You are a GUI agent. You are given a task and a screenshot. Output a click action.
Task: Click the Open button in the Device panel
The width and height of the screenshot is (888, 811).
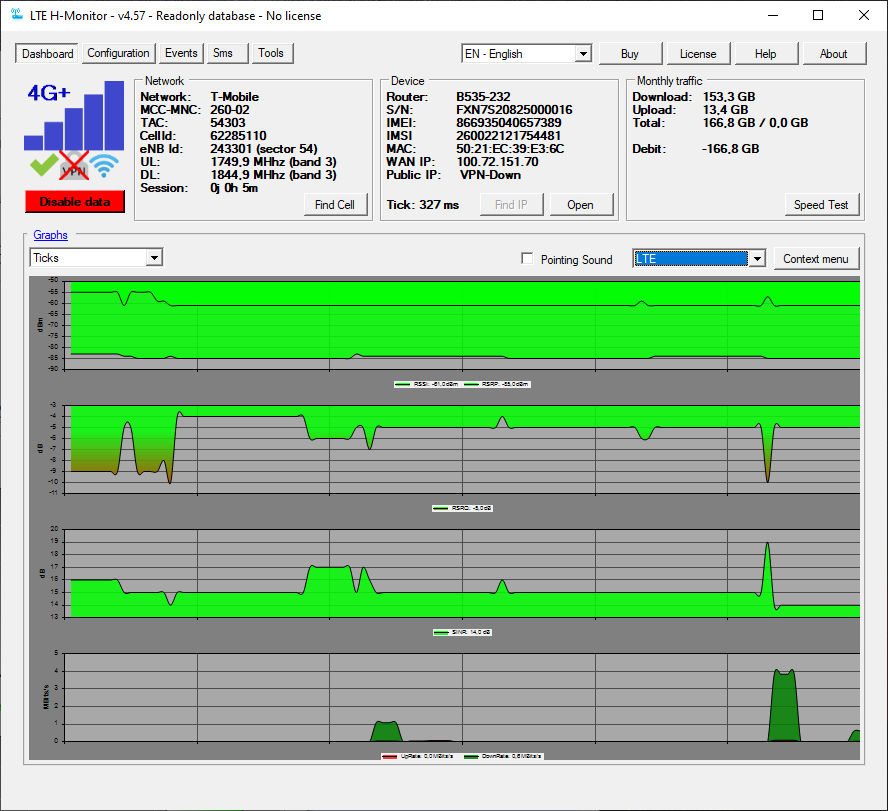point(580,204)
